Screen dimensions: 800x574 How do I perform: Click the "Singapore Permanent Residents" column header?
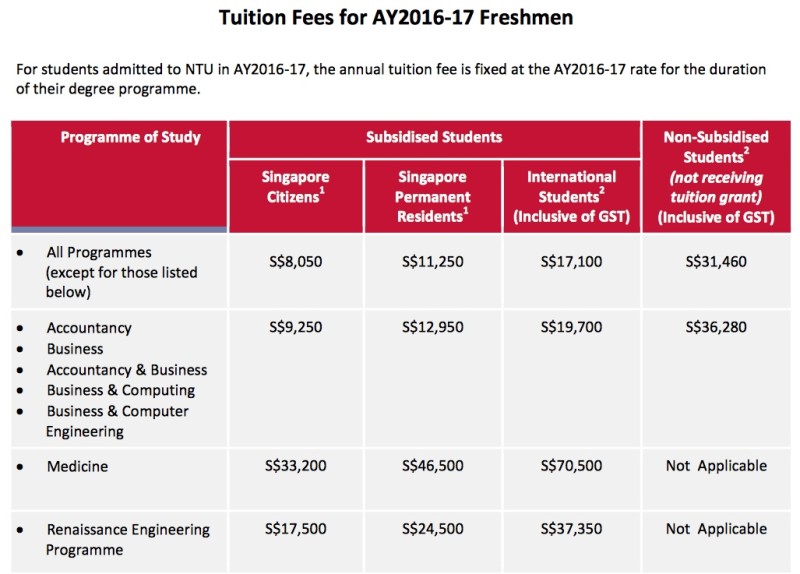point(433,196)
